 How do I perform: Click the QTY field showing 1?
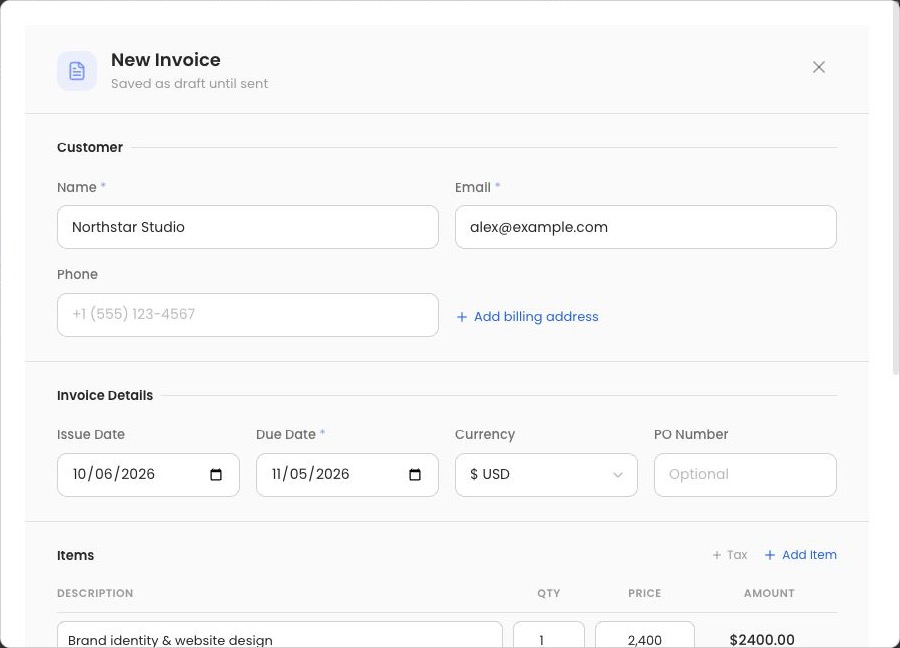tap(549, 635)
